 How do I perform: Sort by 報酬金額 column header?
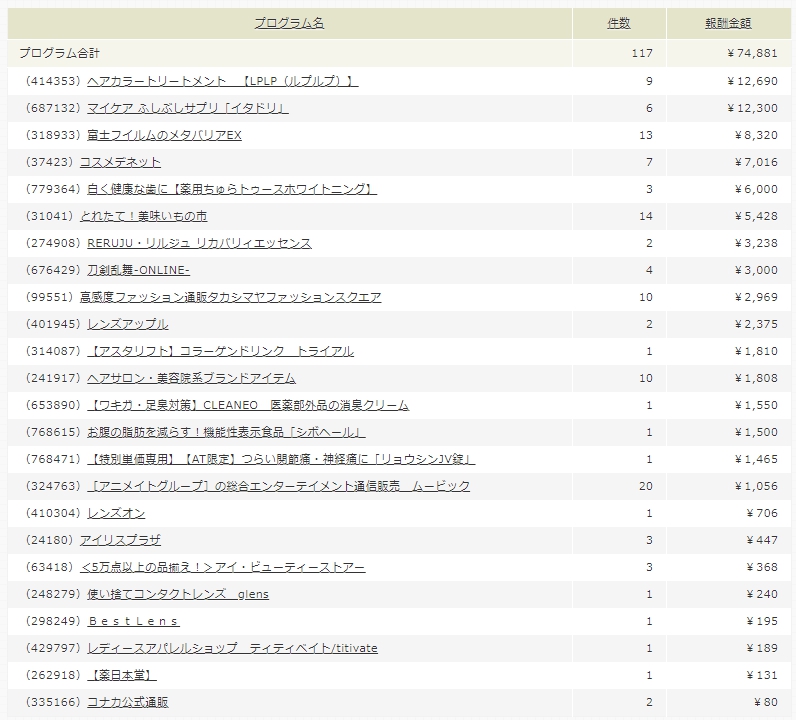pos(728,23)
